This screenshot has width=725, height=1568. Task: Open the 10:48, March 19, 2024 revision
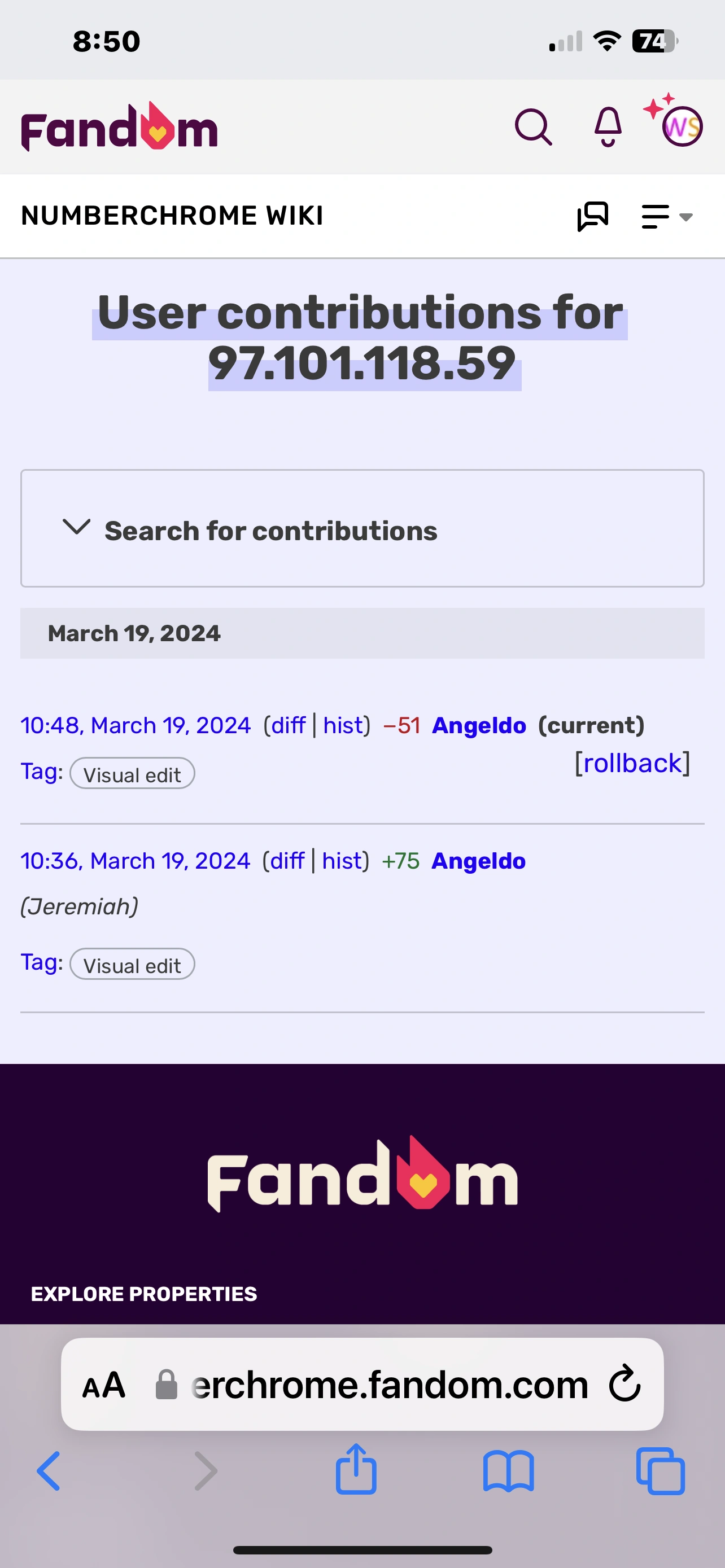click(135, 725)
